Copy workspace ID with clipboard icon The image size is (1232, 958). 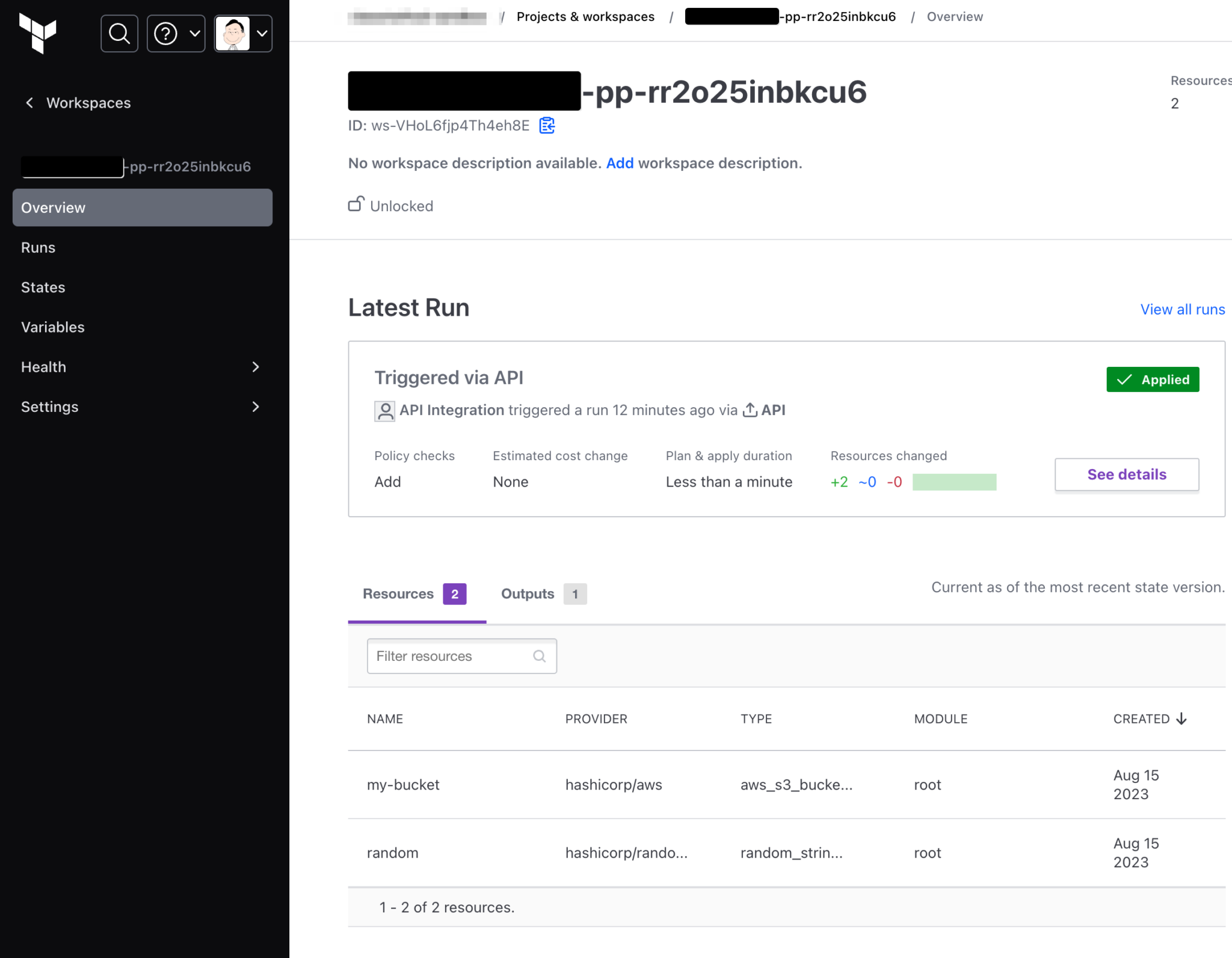[x=546, y=126]
